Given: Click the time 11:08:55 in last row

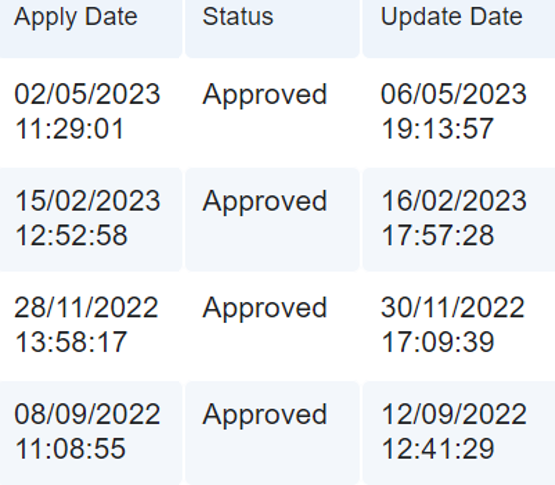Looking at the screenshot, I should click(x=70, y=449).
